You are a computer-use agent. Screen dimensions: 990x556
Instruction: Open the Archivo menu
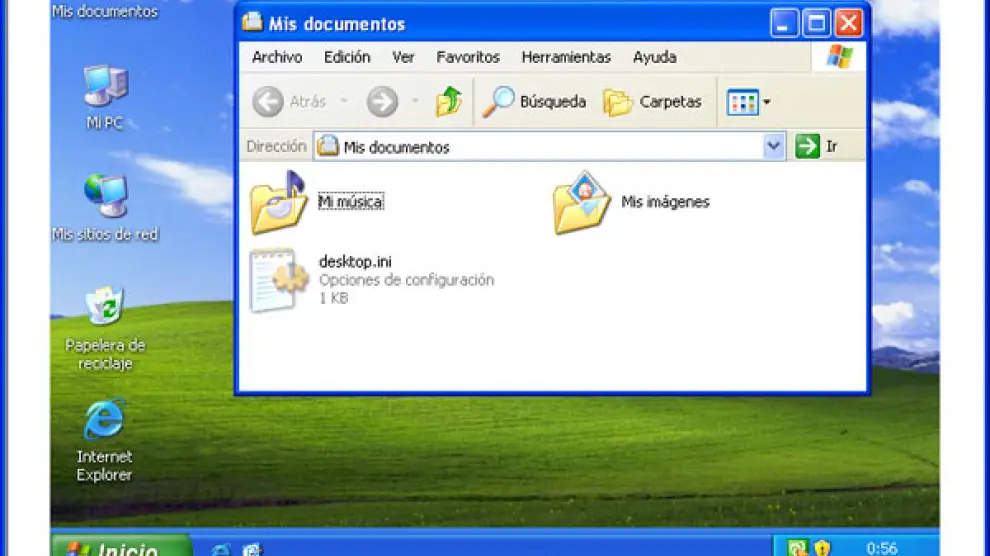(x=277, y=57)
